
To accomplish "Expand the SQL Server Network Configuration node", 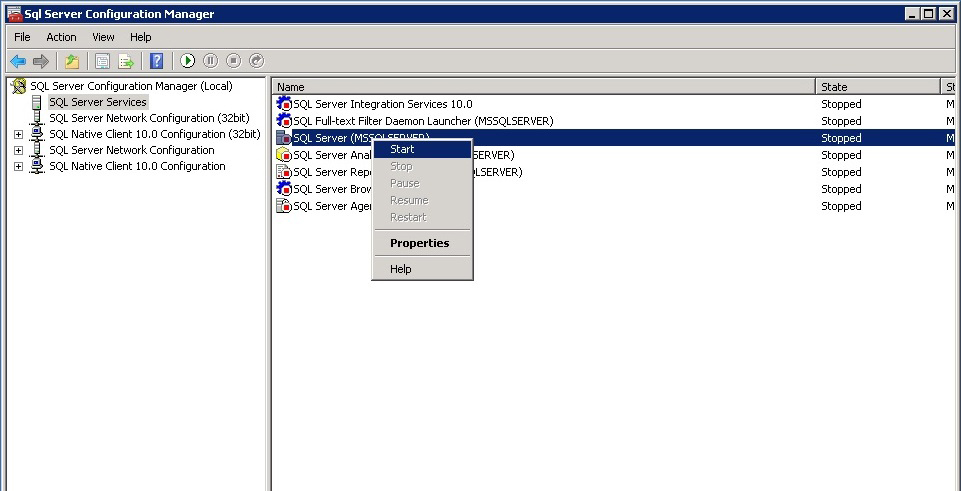I will (x=18, y=150).
